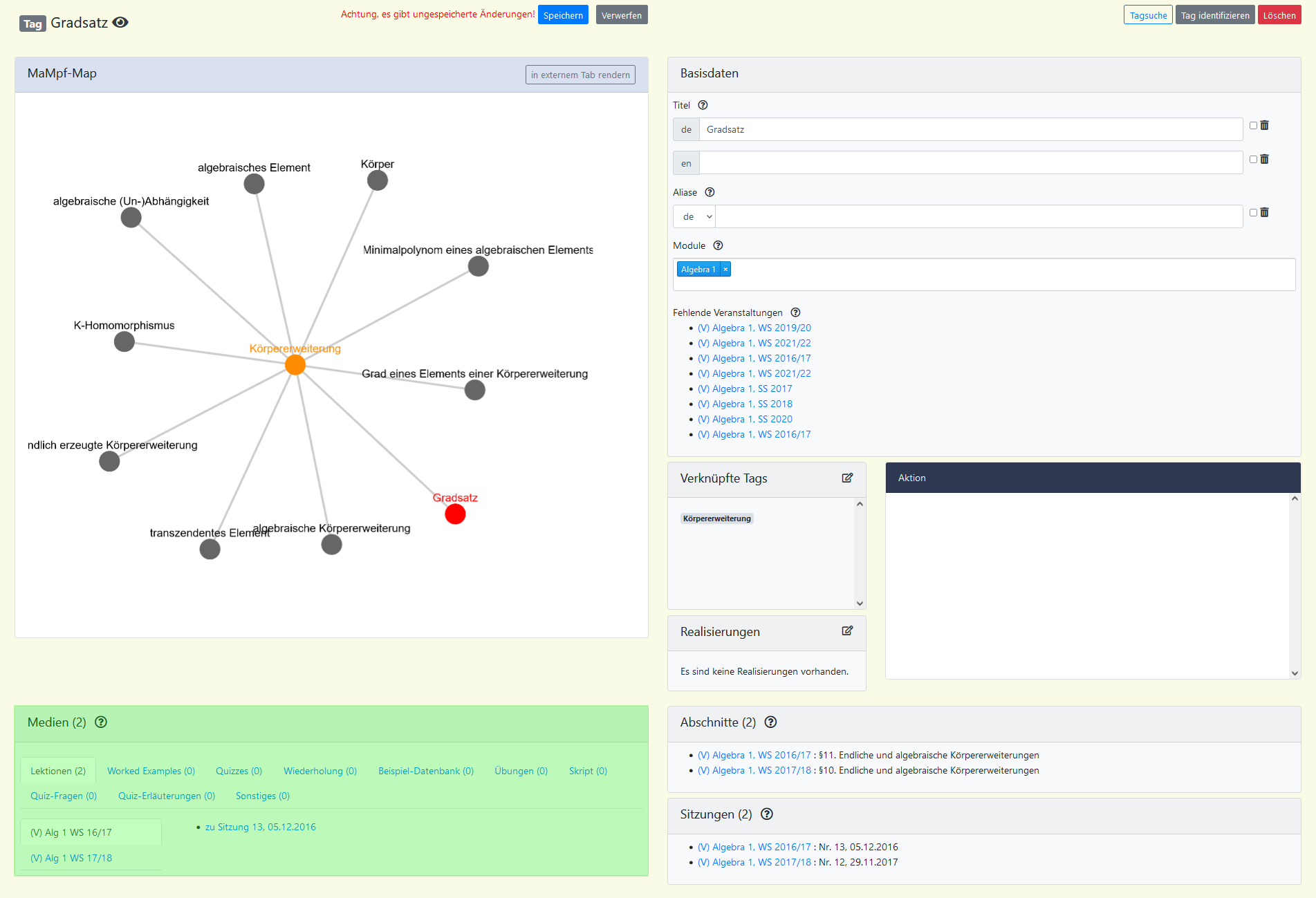Click Speichern to save changes

562,15
